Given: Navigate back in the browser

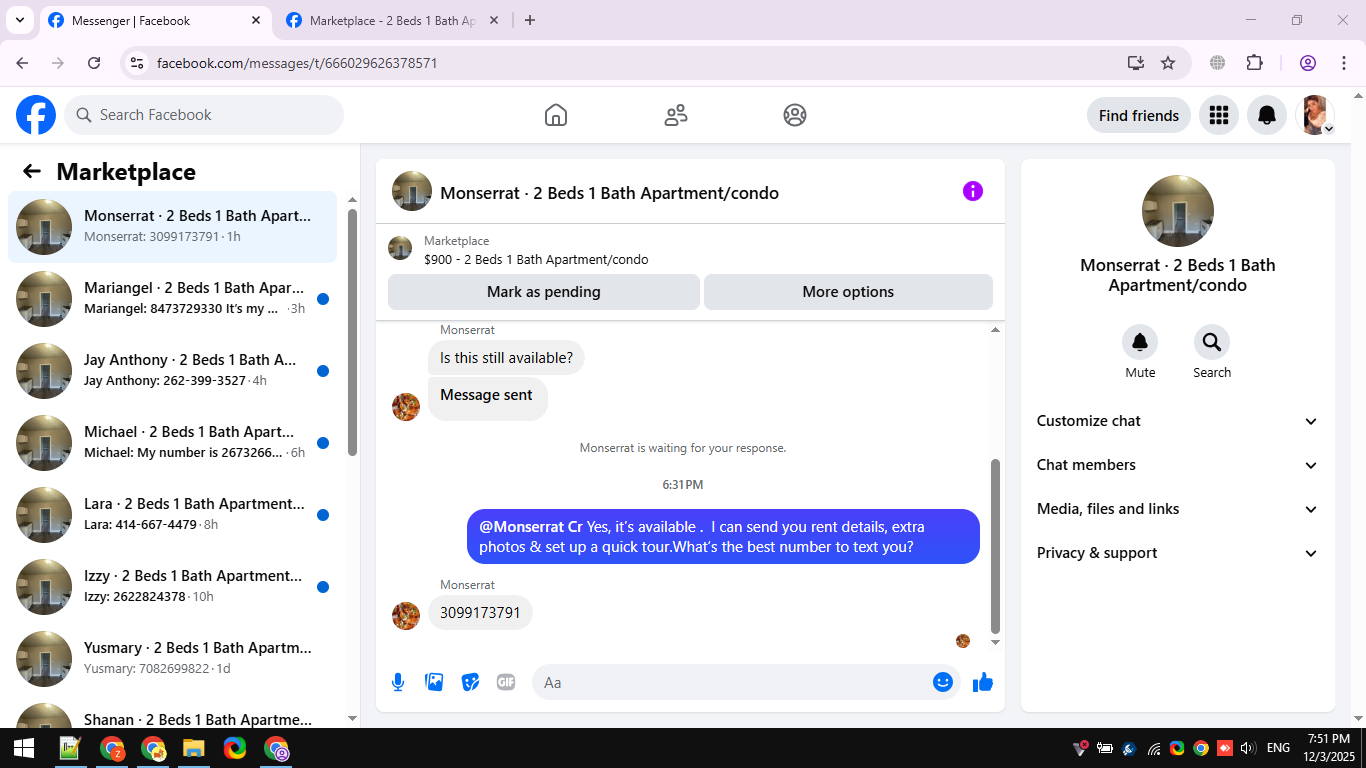Looking at the screenshot, I should coord(22,63).
